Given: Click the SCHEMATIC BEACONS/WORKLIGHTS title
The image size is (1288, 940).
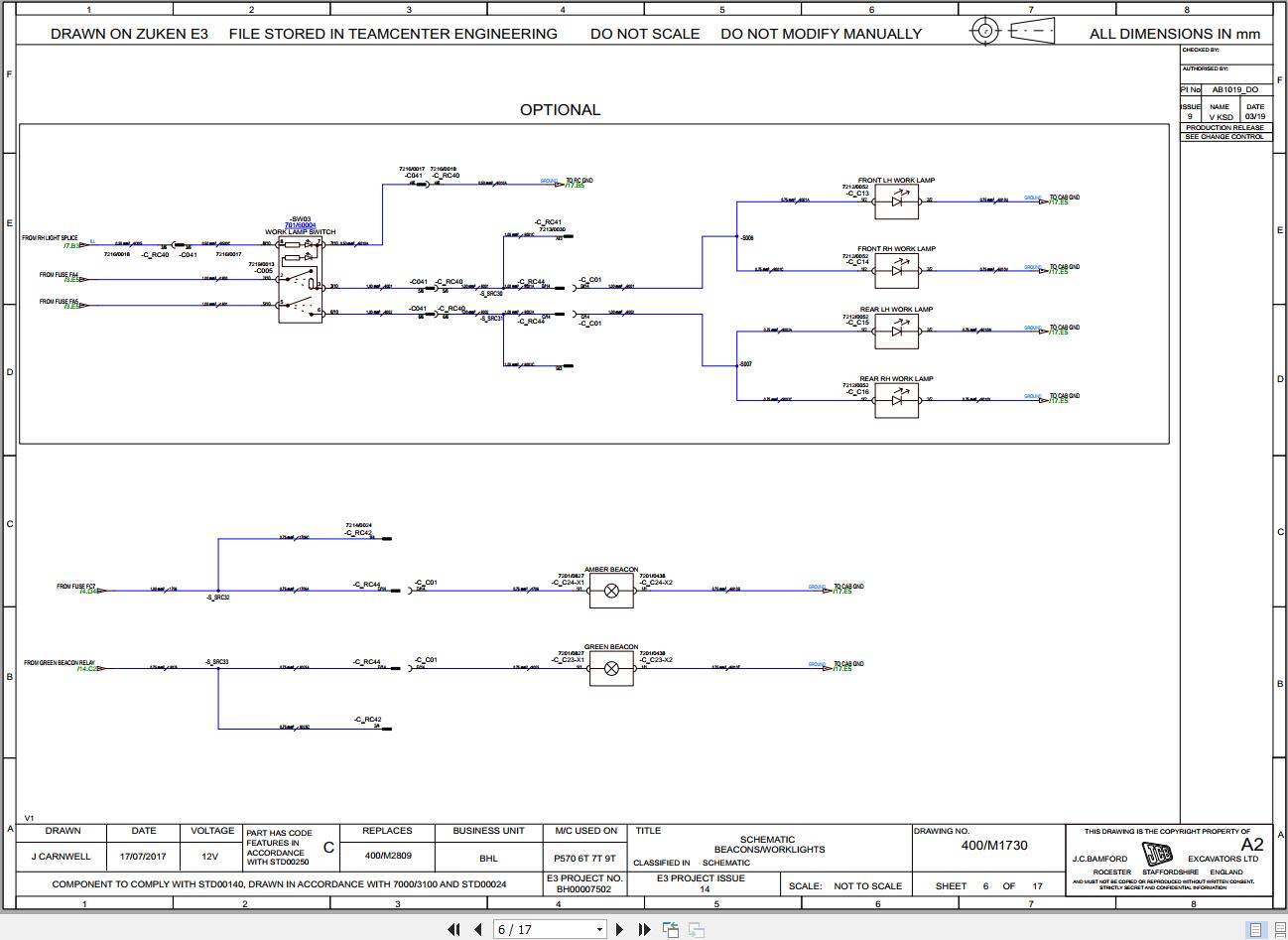Looking at the screenshot, I should point(768,845).
